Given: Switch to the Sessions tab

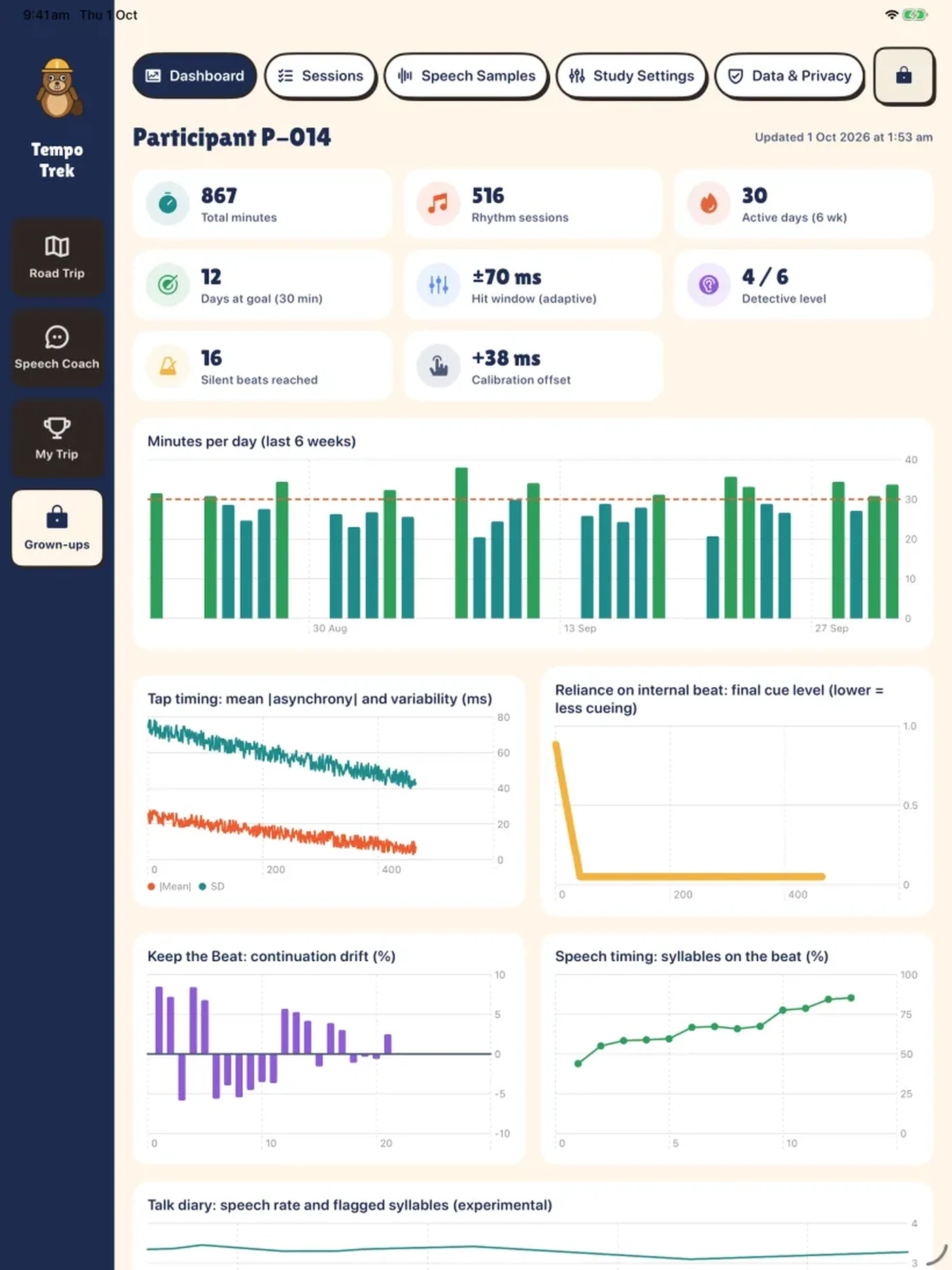Looking at the screenshot, I should pos(320,76).
